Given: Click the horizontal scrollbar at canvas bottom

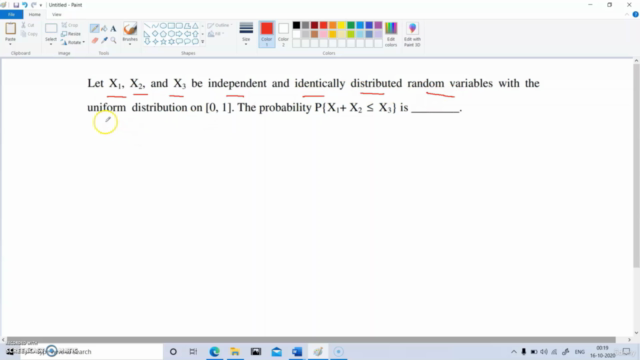Looking at the screenshot, I should click(x=311, y=340).
